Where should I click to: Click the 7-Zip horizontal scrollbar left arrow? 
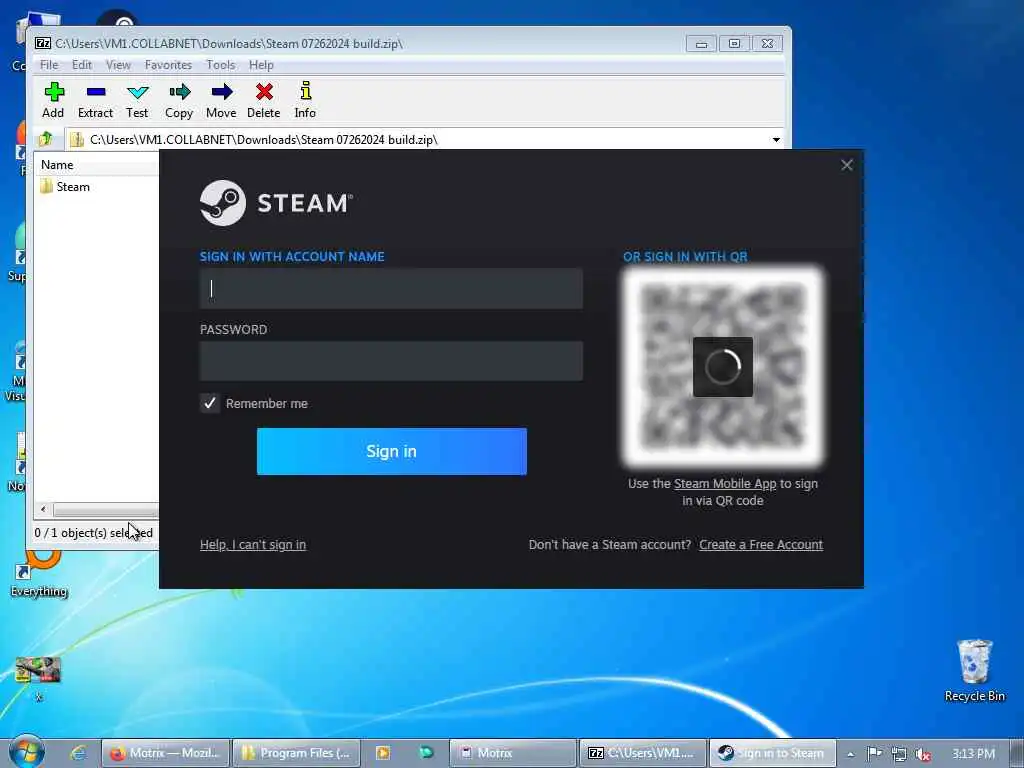point(43,509)
